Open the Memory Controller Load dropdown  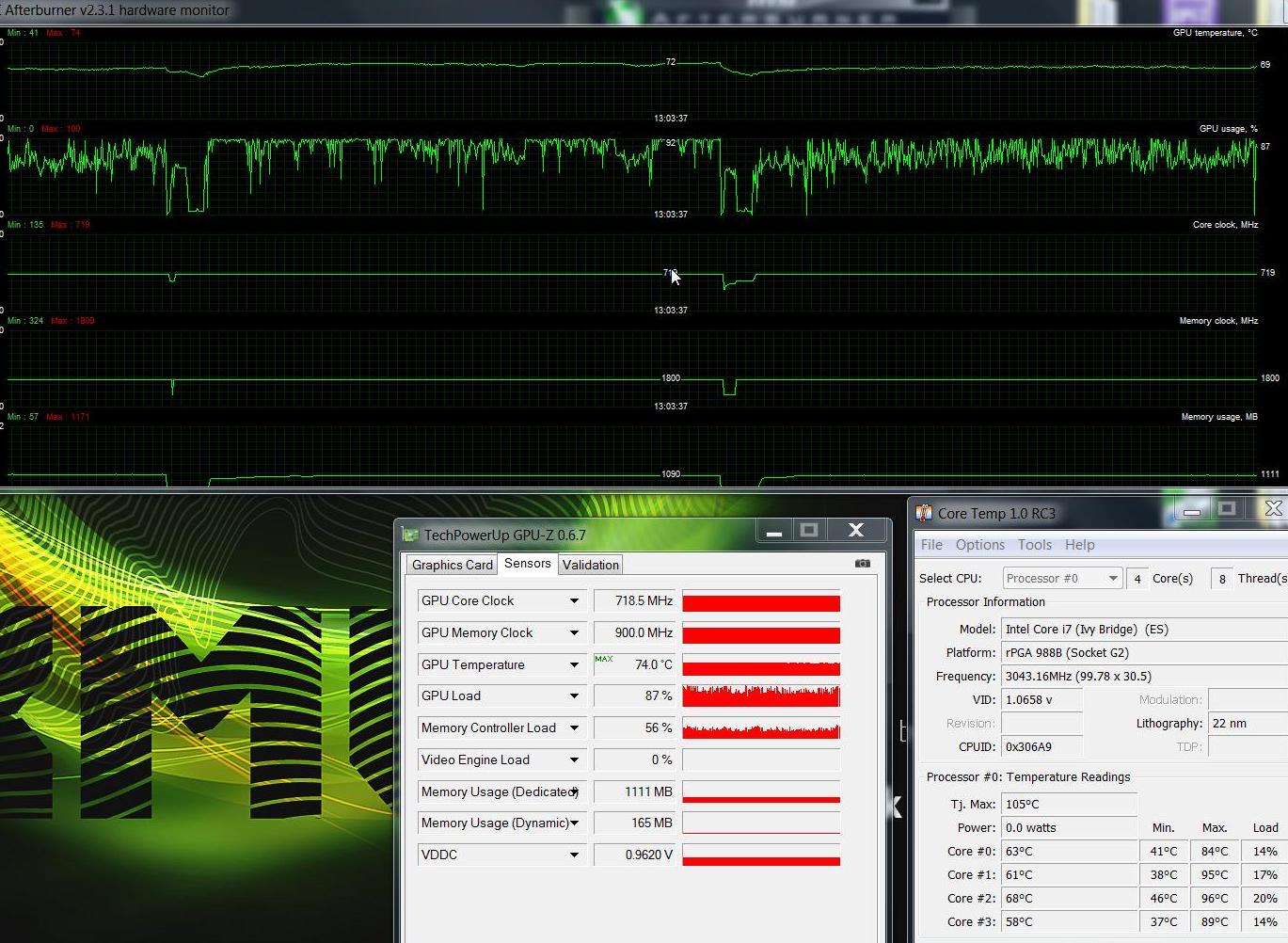574,727
